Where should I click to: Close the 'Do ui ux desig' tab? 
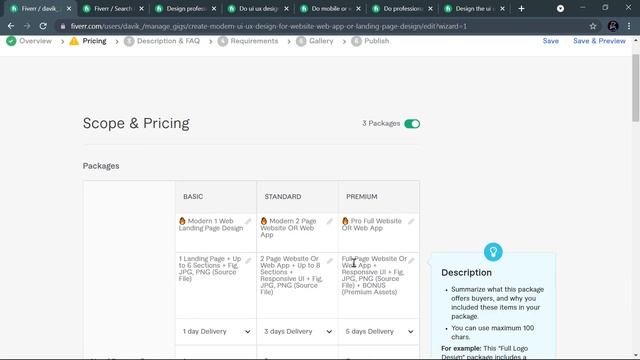[x=286, y=9]
